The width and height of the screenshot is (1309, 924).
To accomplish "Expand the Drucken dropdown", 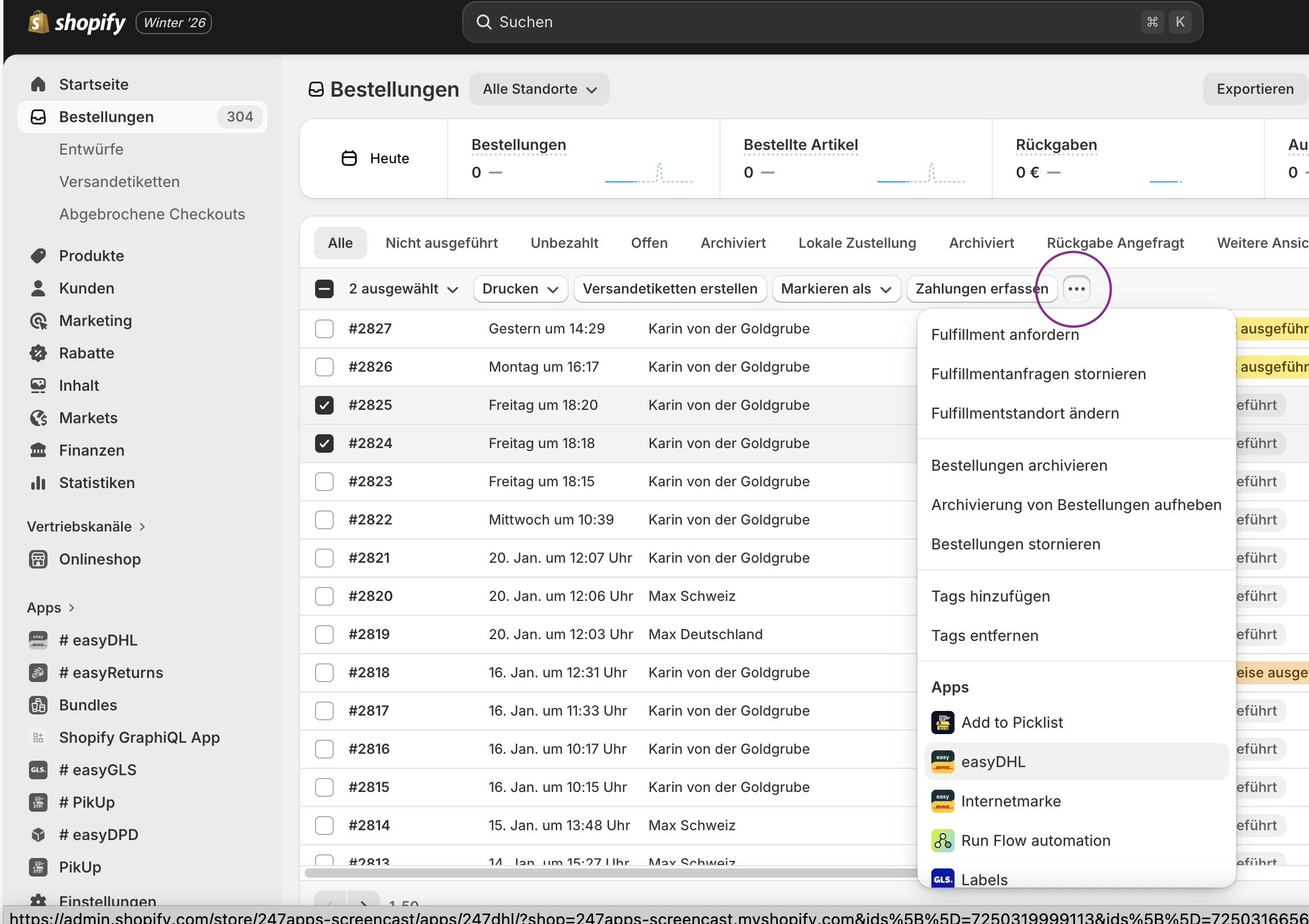I will click(520, 289).
